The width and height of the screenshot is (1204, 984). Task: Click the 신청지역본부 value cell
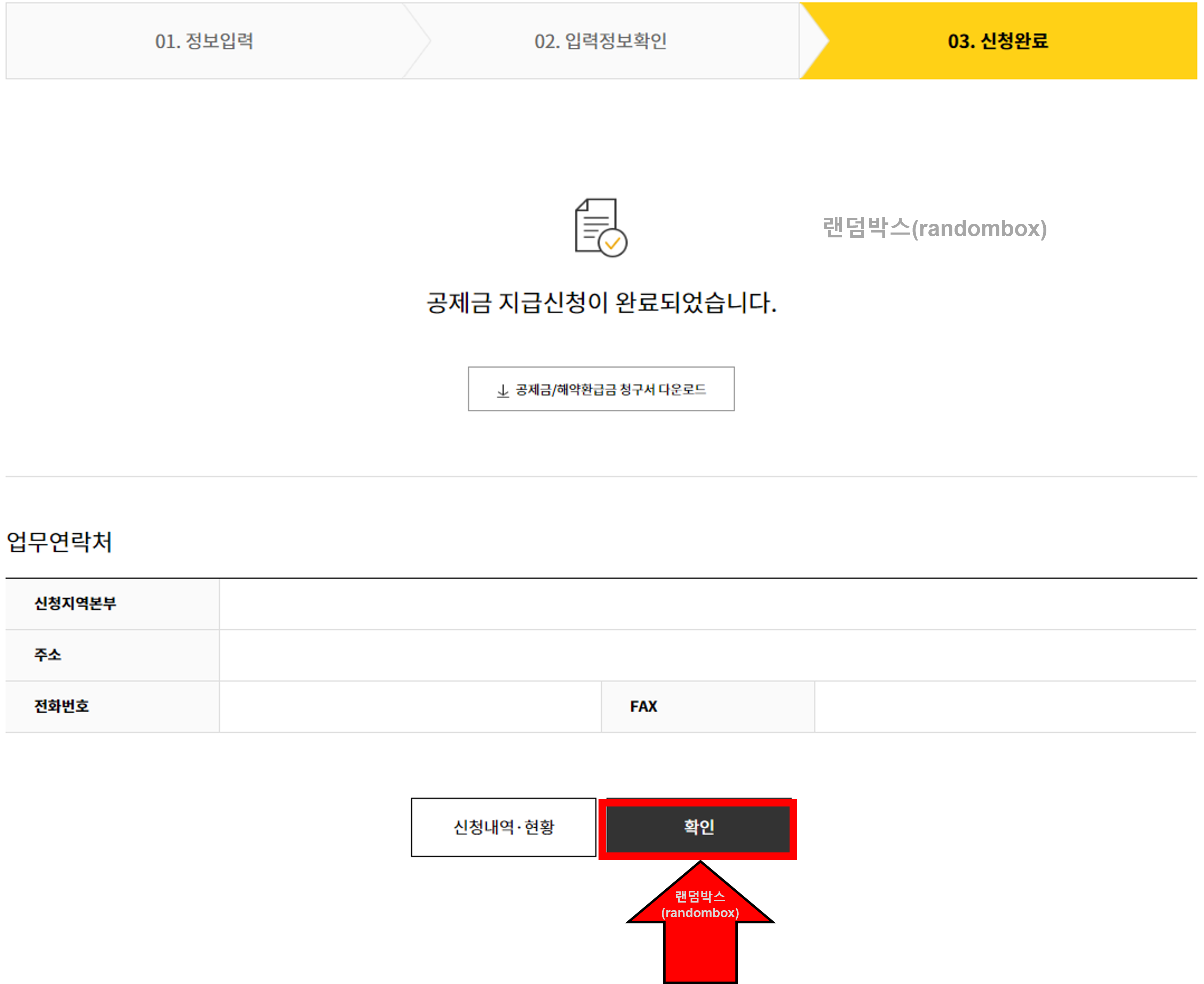pos(708,604)
